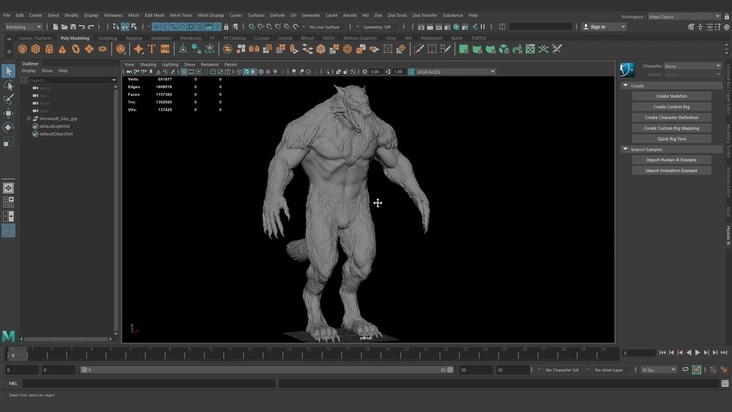Click the polygon Type text shelf icon
Viewport: 732px width, 412px height.
click(152, 49)
